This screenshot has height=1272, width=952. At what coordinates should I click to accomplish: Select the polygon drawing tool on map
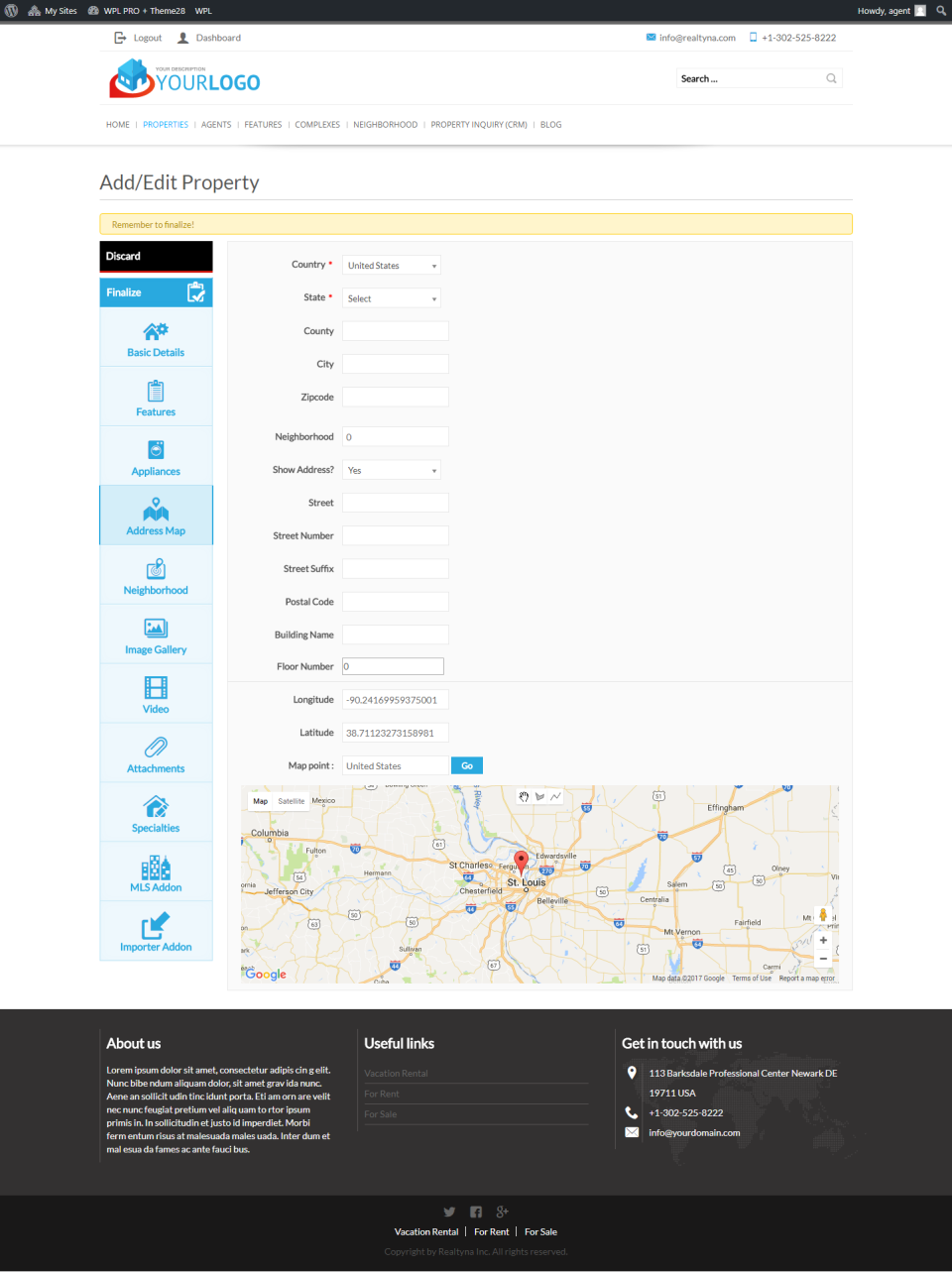pos(539,797)
